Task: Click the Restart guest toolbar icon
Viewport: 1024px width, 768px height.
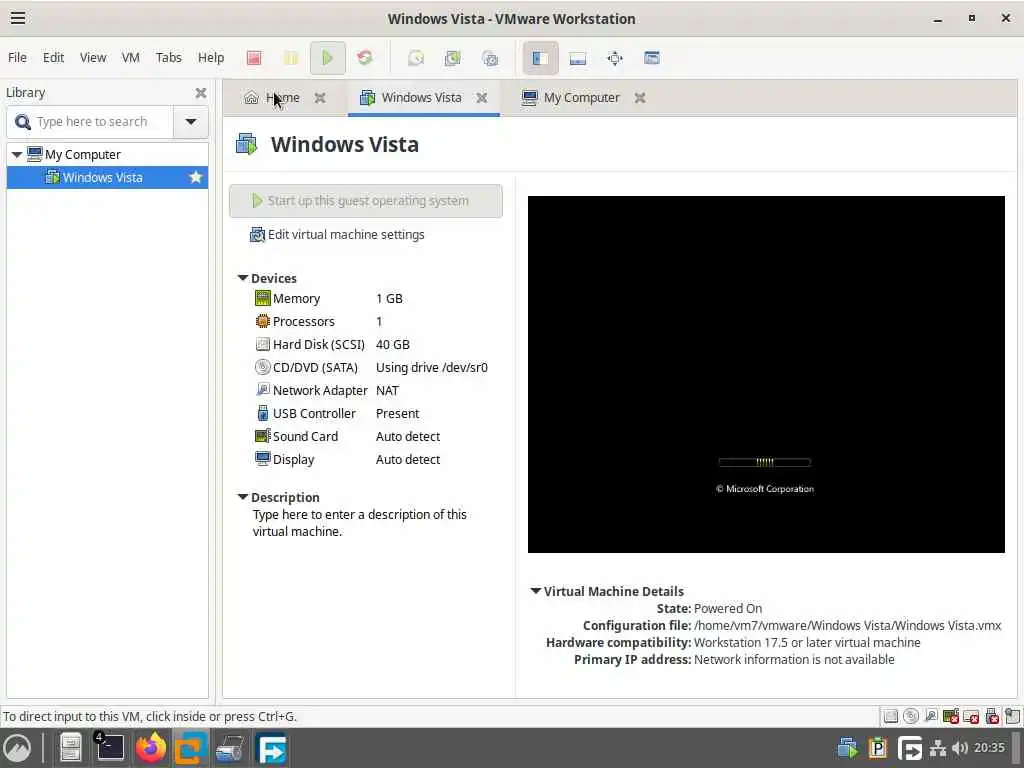Action: point(364,58)
